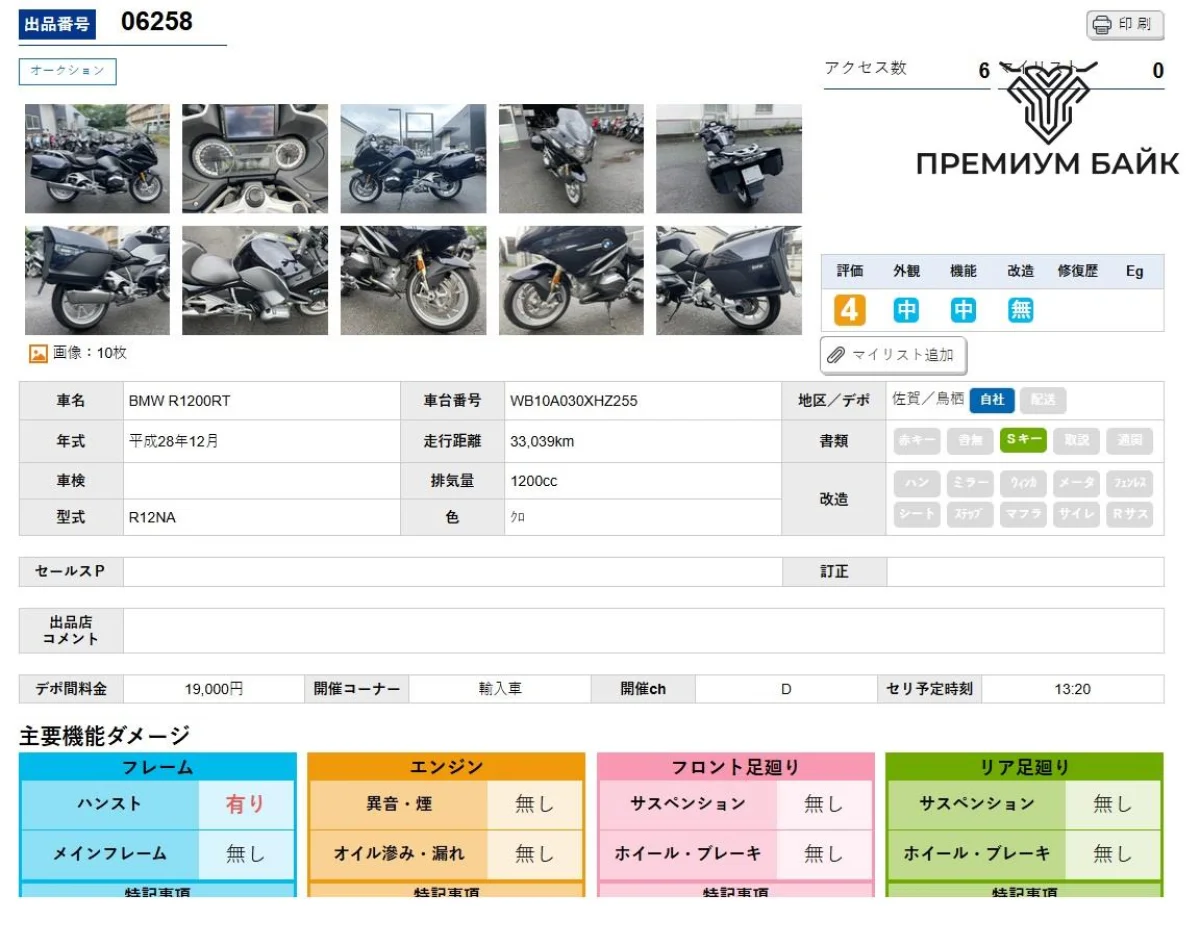Click the 中 badge under 外観

[x=906, y=310]
